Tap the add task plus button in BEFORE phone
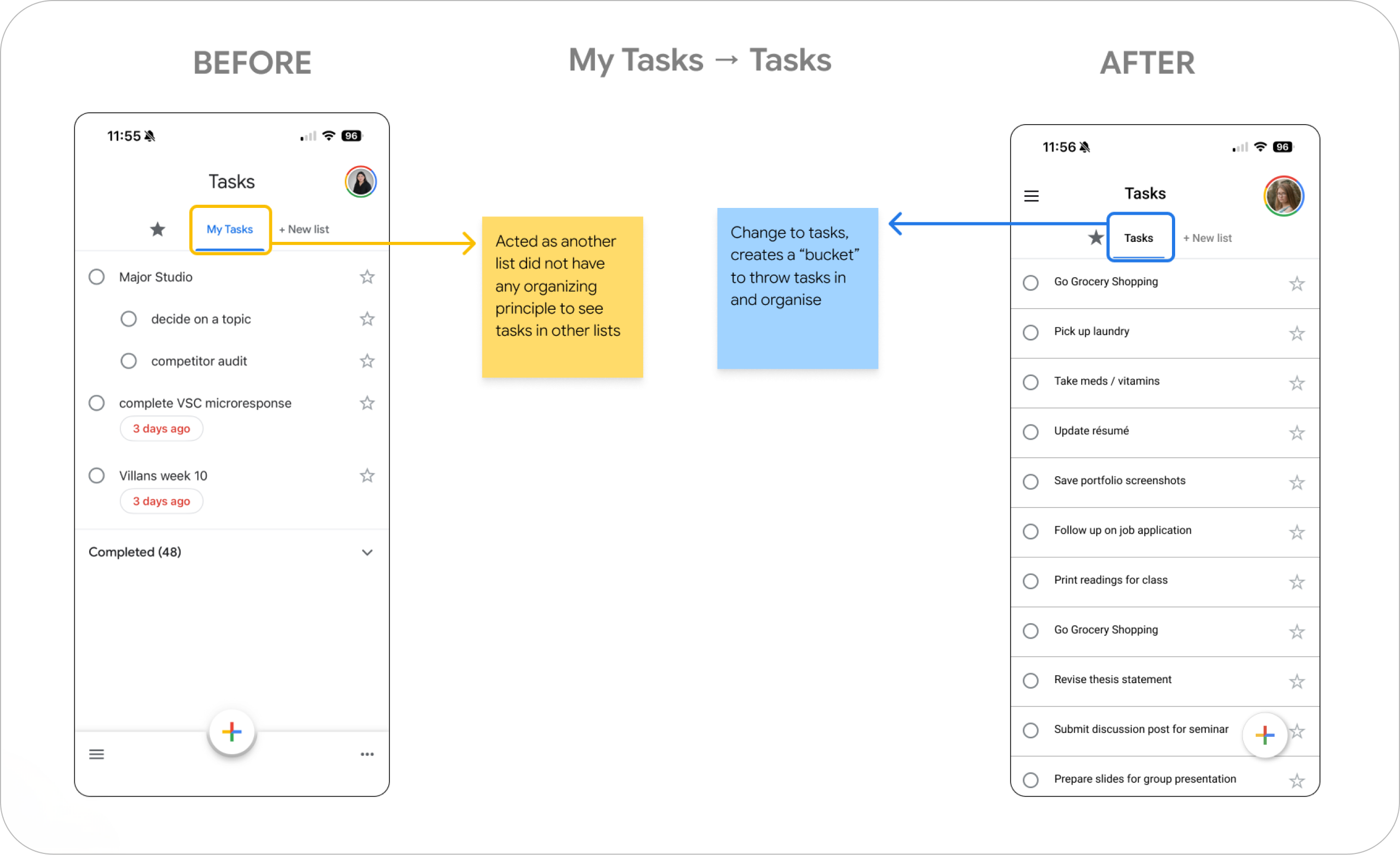This screenshot has height=855, width=1400. tap(232, 732)
